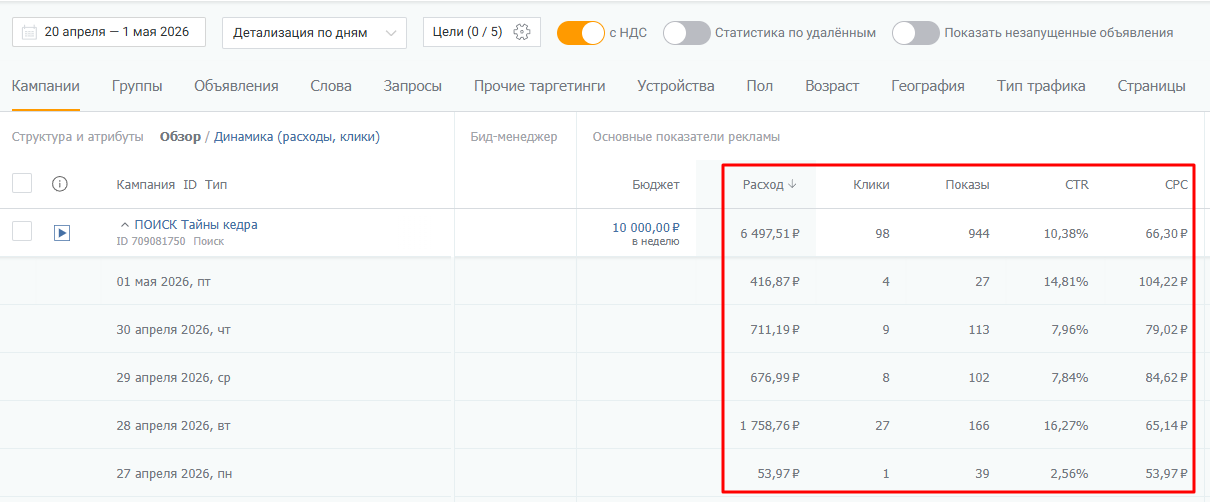This screenshot has width=1210, height=502.
Task: Collapse the ПОИСК Тайны кедра campaign rows
Action: [124, 225]
